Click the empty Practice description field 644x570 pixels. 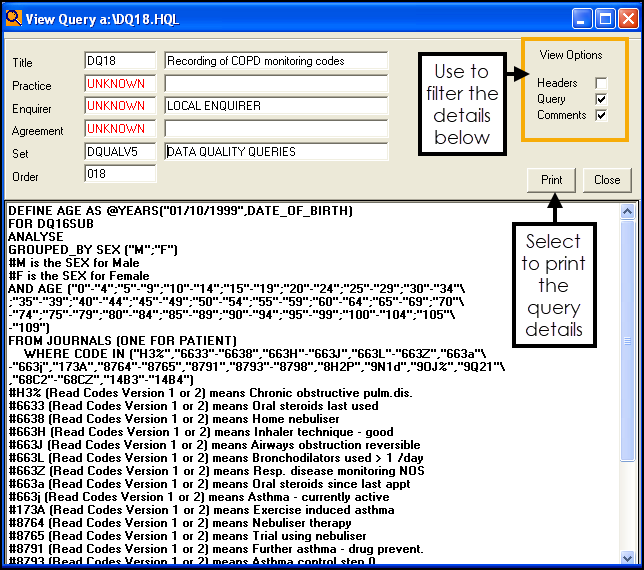click(275, 84)
